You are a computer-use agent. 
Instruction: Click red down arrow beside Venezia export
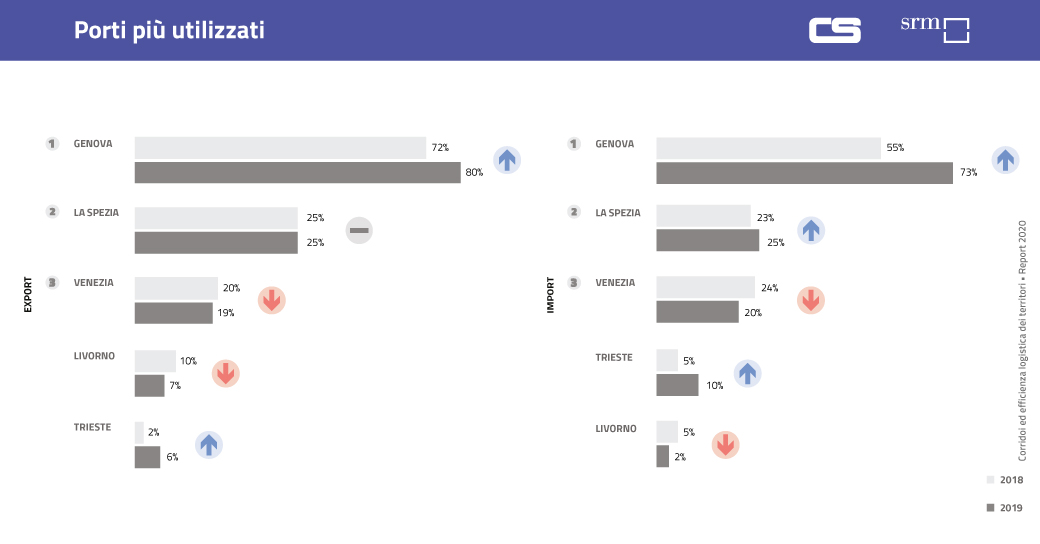click(272, 300)
